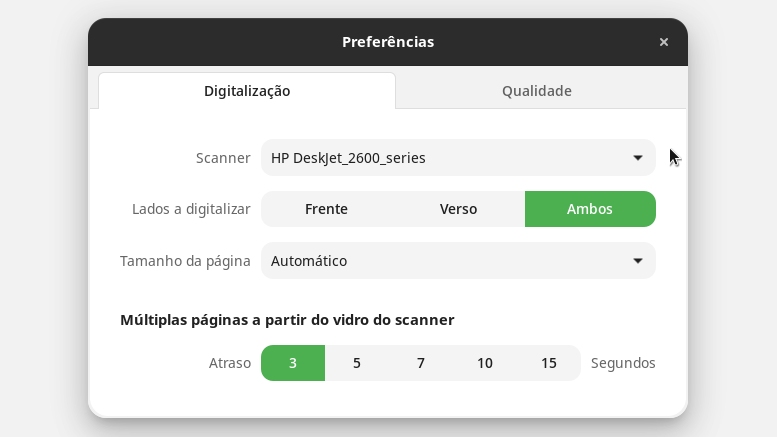
Task: Open the HP DeskJet_2600_series scanner combo box
Action: click(458, 158)
